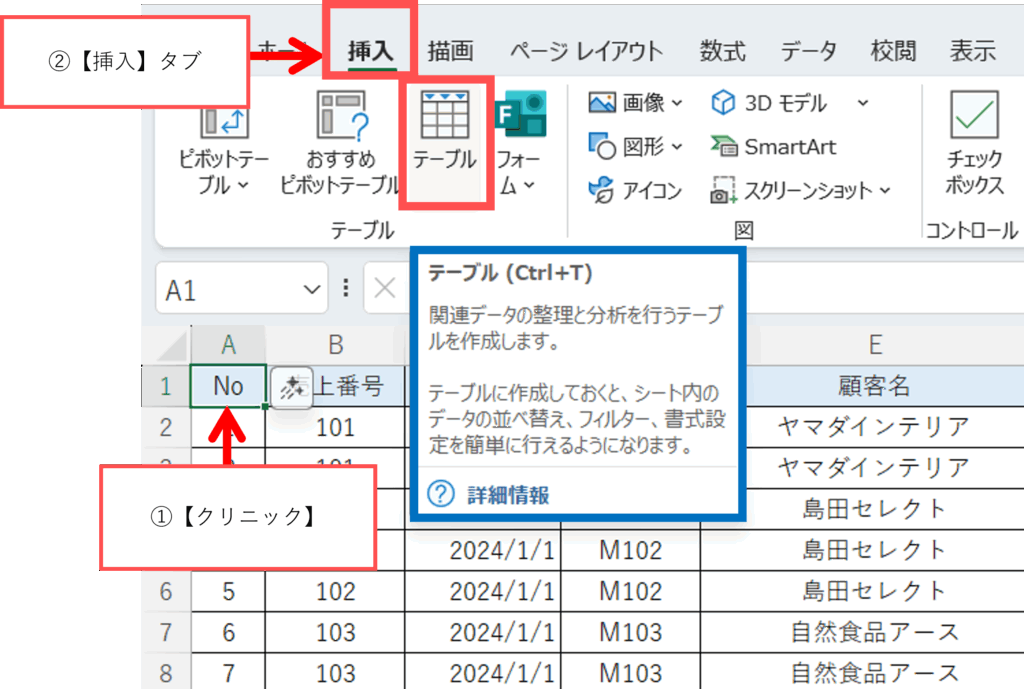This screenshot has height=689, width=1024.
Task: Expand the Name Box dropdown arrow
Action: tap(309, 290)
